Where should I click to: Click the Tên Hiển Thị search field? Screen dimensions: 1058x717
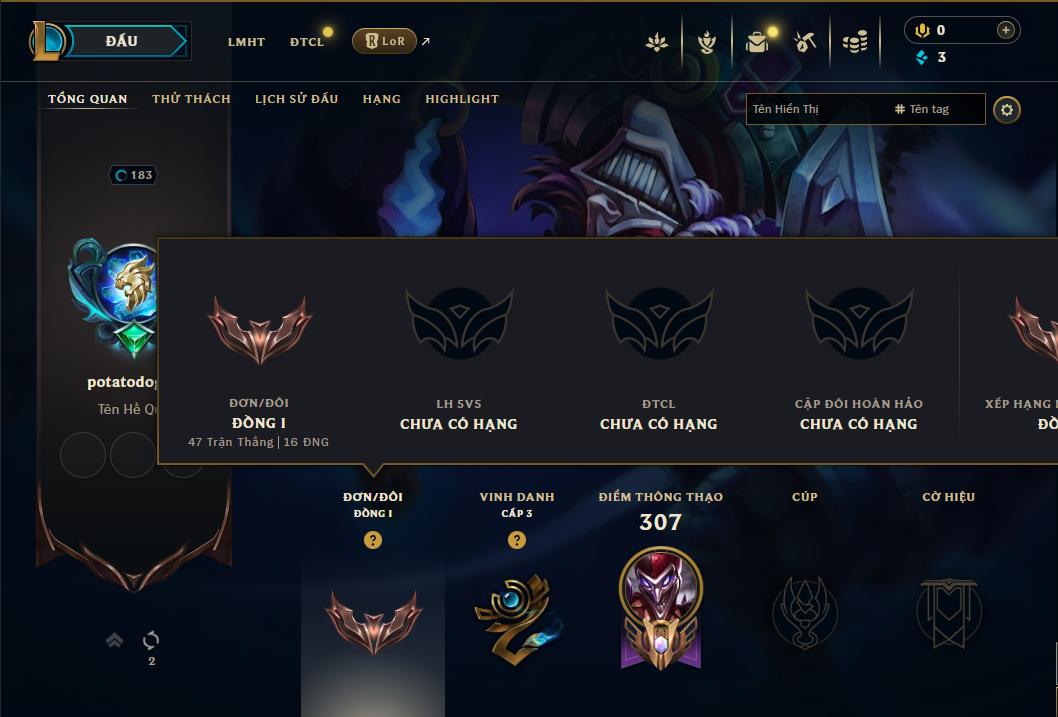pos(816,109)
